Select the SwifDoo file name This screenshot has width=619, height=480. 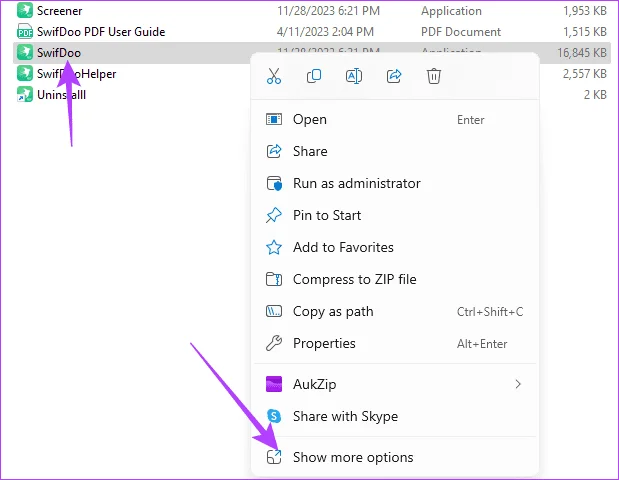59,52
